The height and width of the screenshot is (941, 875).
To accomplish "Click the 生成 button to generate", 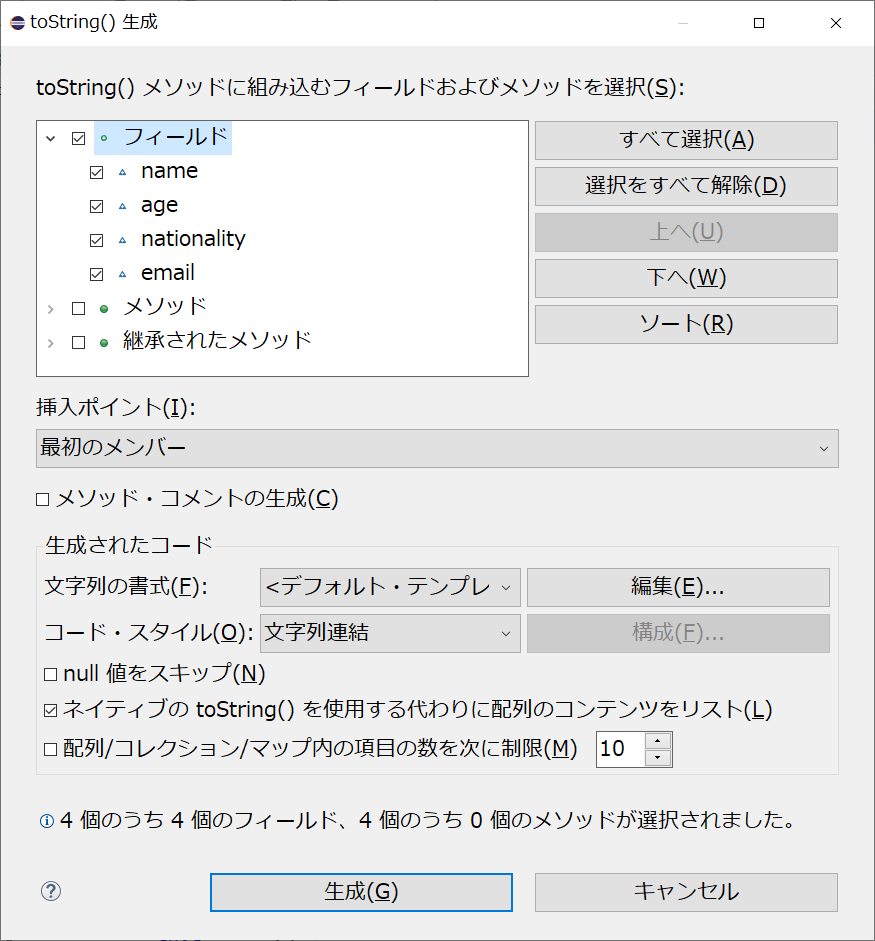I will coord(360,892).
